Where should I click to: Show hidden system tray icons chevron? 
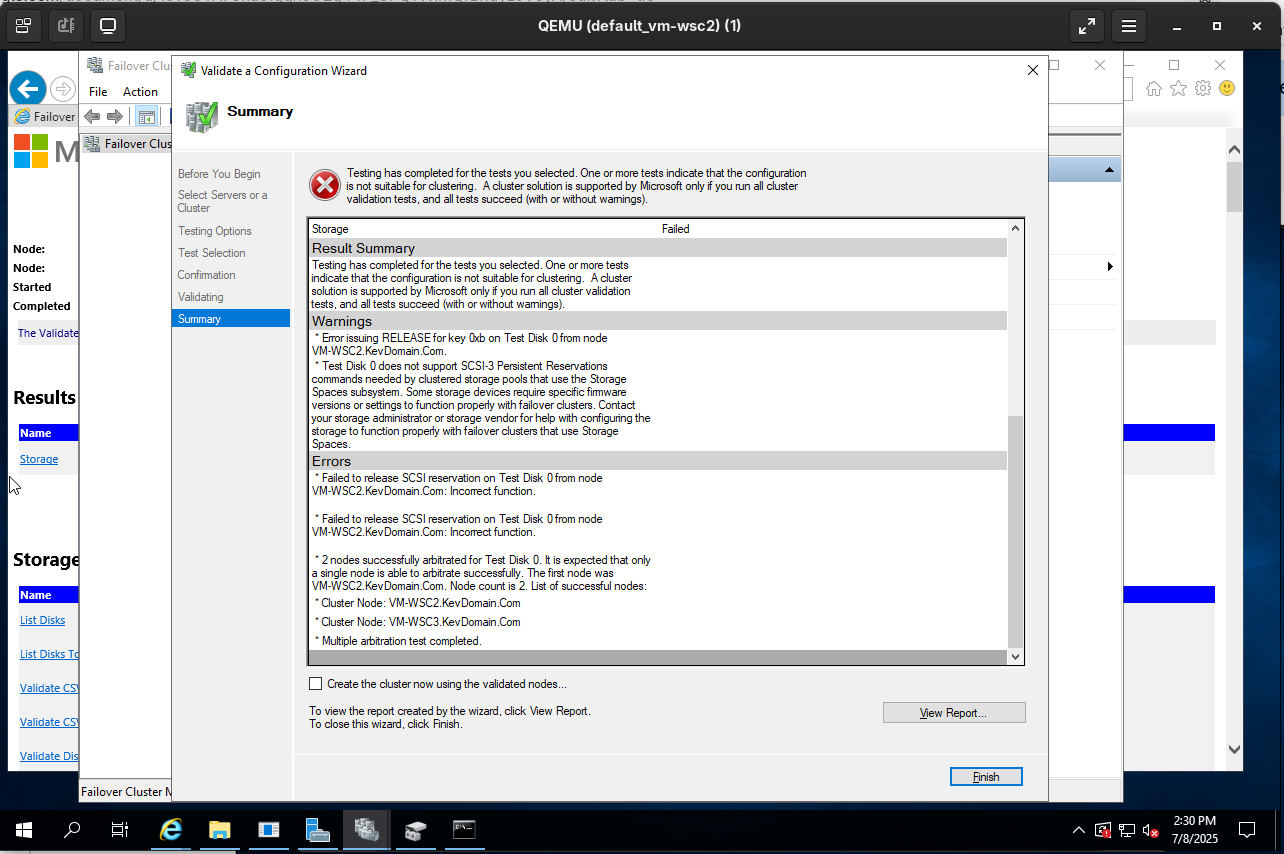pyautogui.click(x=1078, y=830)
